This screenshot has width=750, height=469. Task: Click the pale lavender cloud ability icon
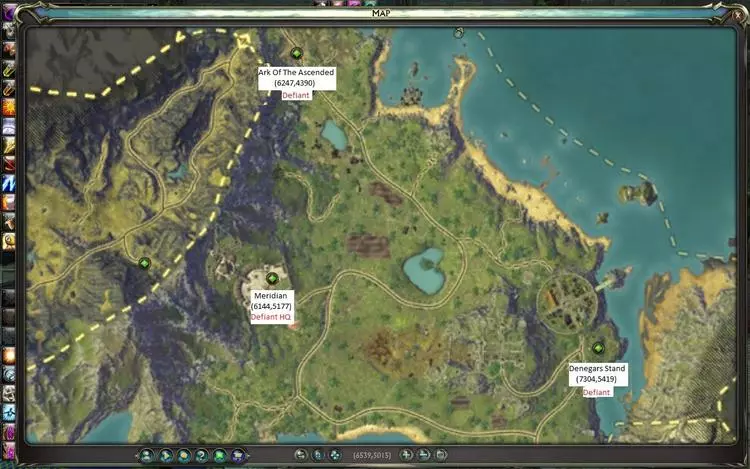point(9,127)
